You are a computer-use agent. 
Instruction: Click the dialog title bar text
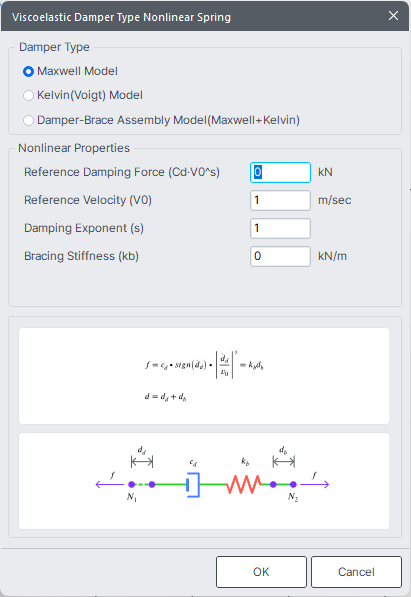(x=122, y=17)
